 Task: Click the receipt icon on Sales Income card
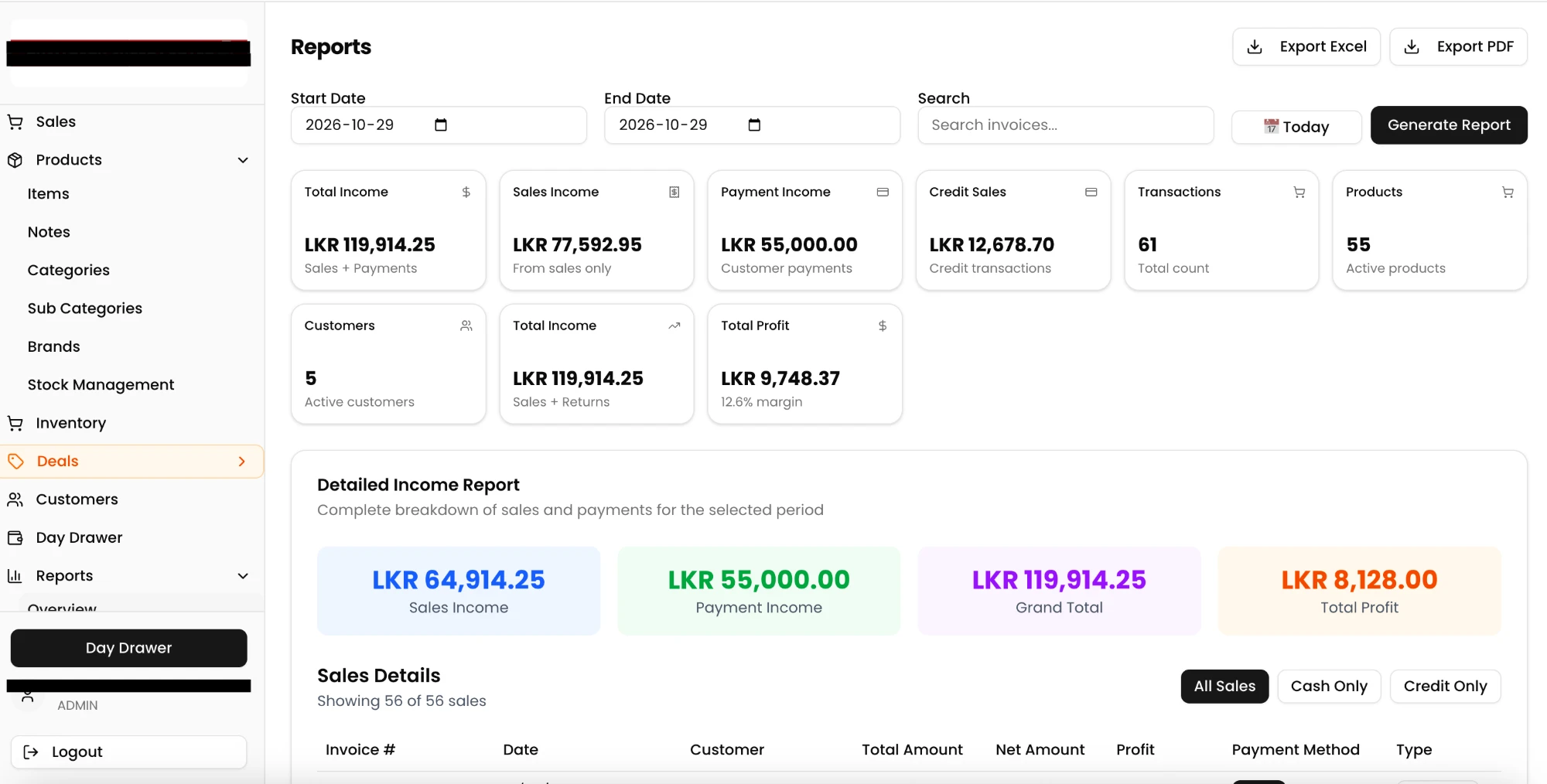click(x=674, y=192)
